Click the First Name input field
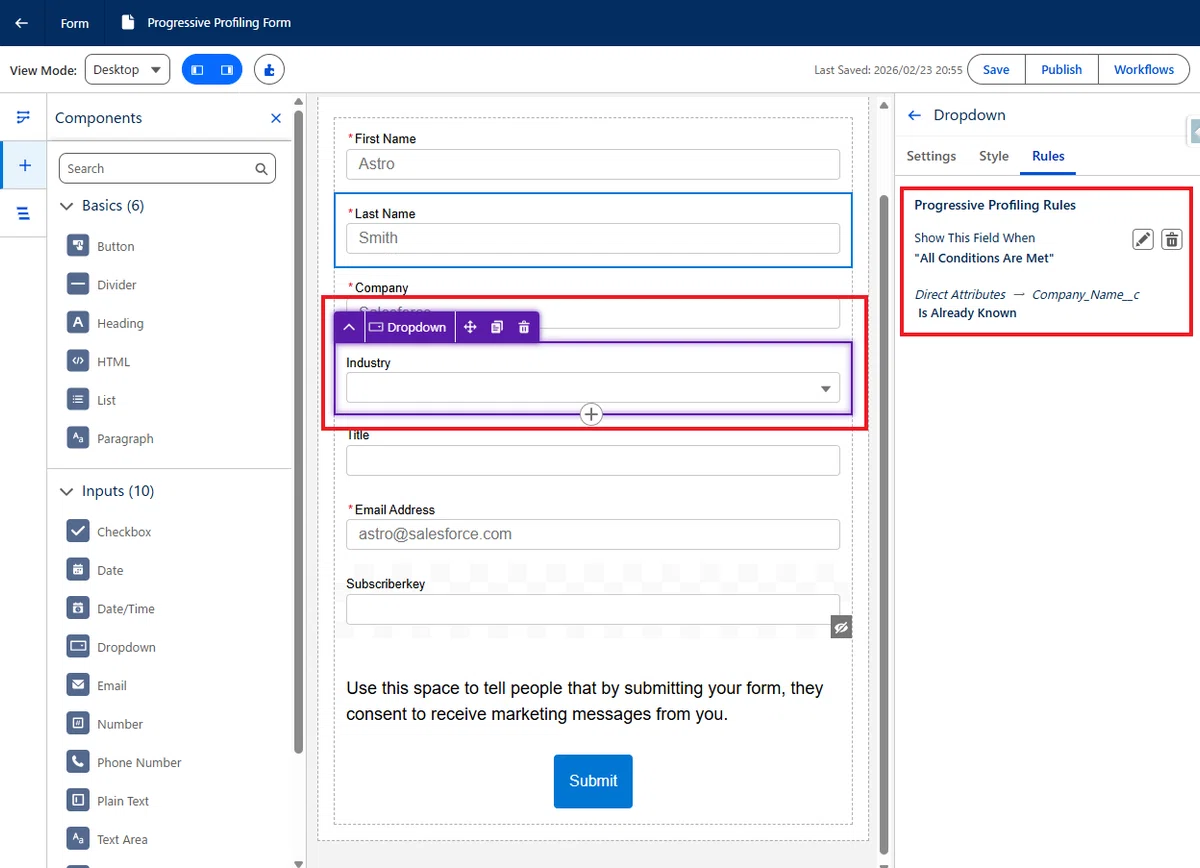Screen dimensions: 1200x868 point(593,164)
